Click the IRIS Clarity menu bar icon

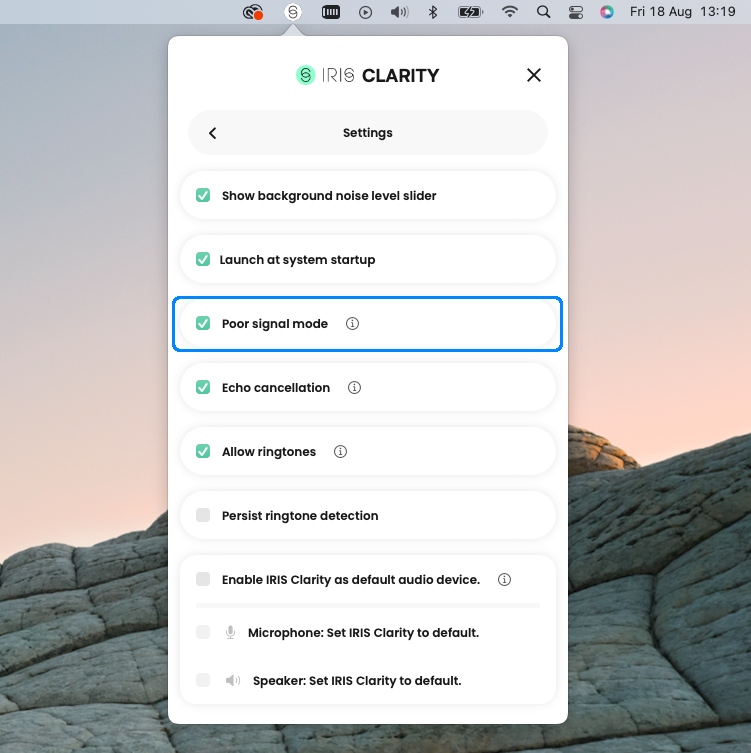pos(292,12)
